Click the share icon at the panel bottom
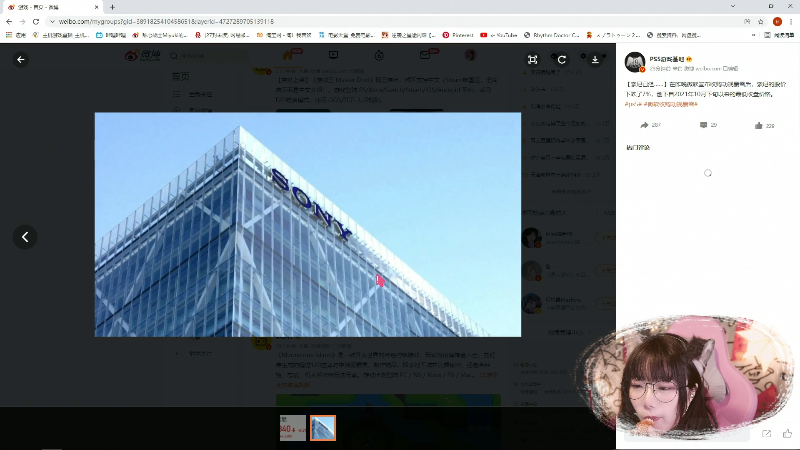800x450 pixels. pos(766,434)
